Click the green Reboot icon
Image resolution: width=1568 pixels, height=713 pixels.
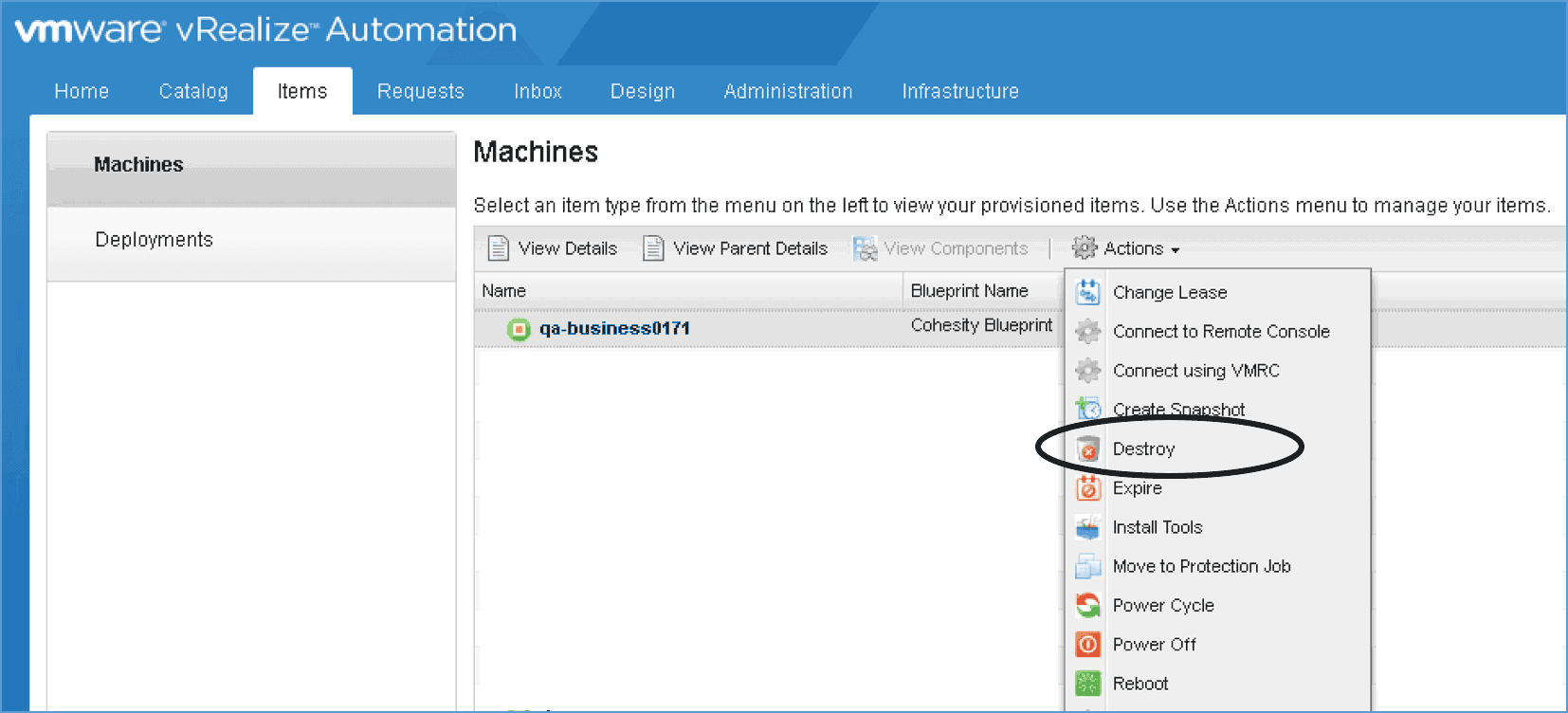[1088, 684]
